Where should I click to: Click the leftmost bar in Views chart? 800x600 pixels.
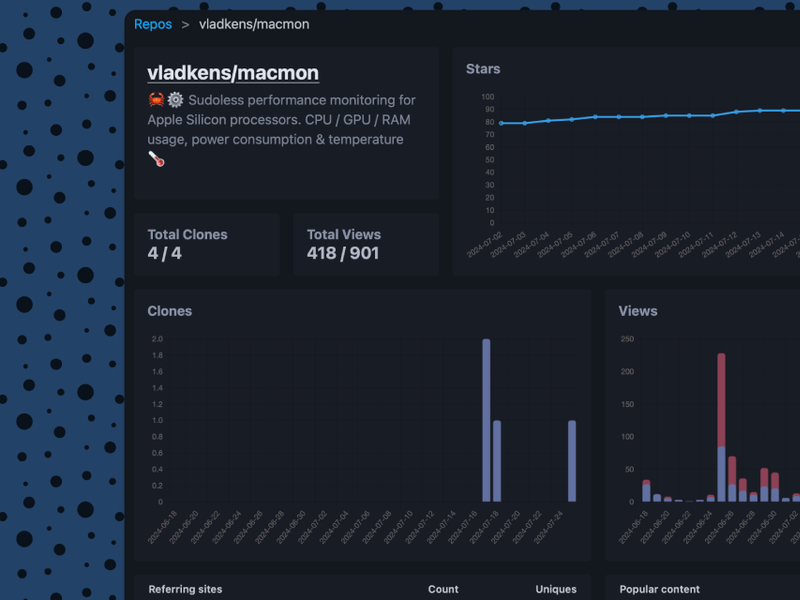point(646,492)
